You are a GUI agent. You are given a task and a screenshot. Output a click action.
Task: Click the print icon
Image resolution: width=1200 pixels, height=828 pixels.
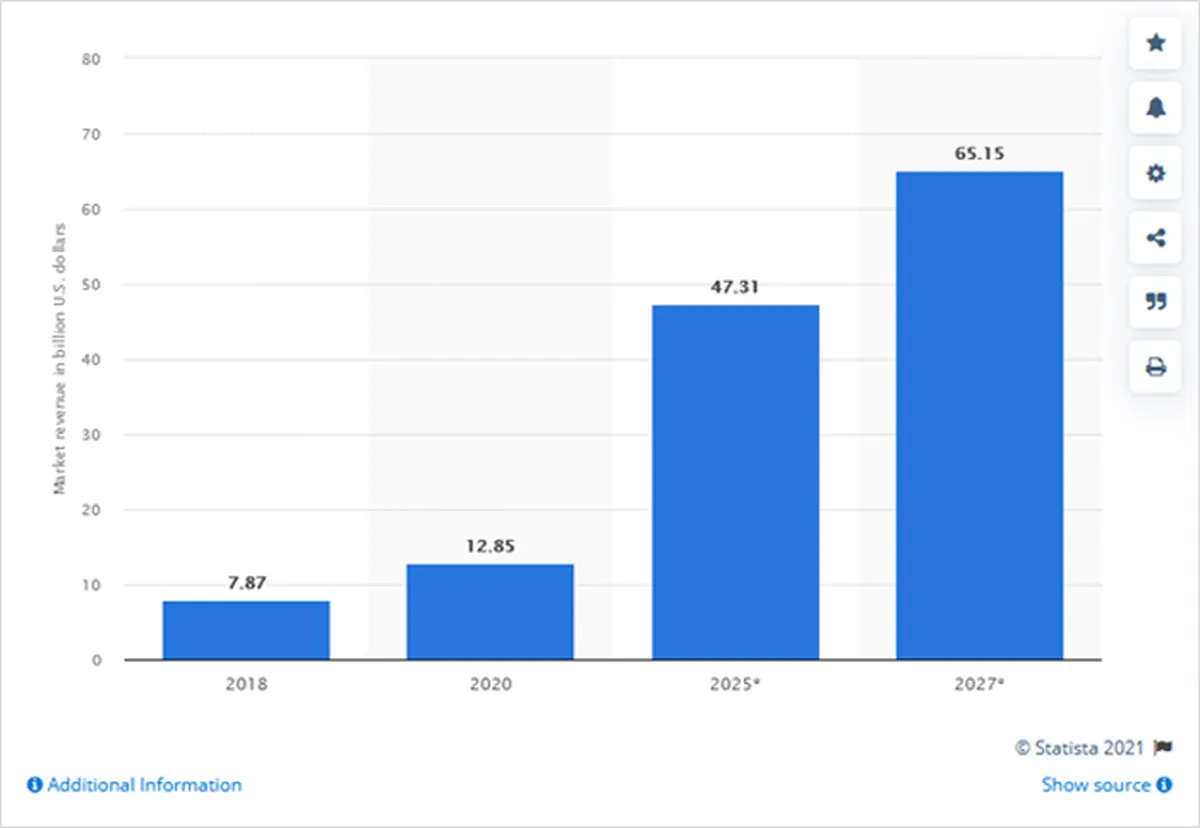1155,368
